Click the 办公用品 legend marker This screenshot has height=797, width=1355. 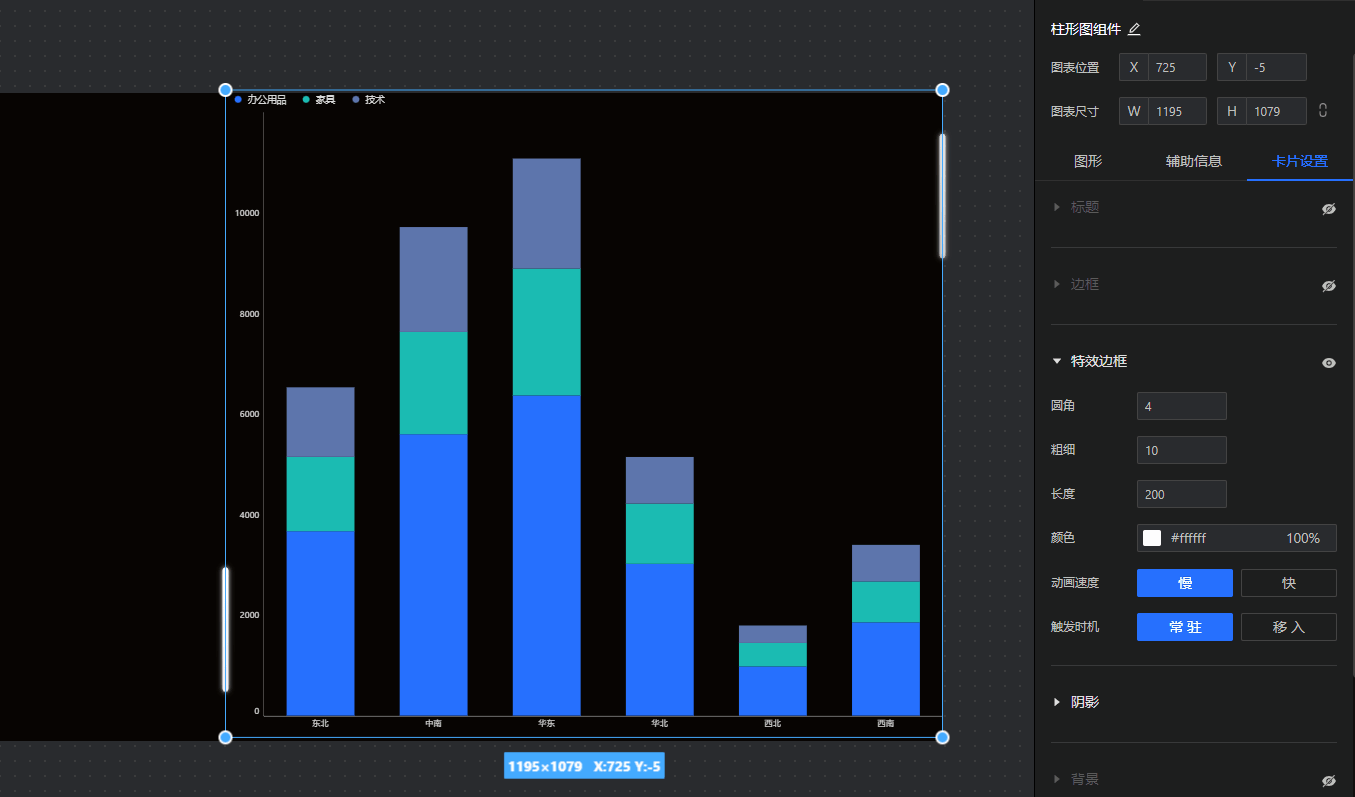coord(238,100)
